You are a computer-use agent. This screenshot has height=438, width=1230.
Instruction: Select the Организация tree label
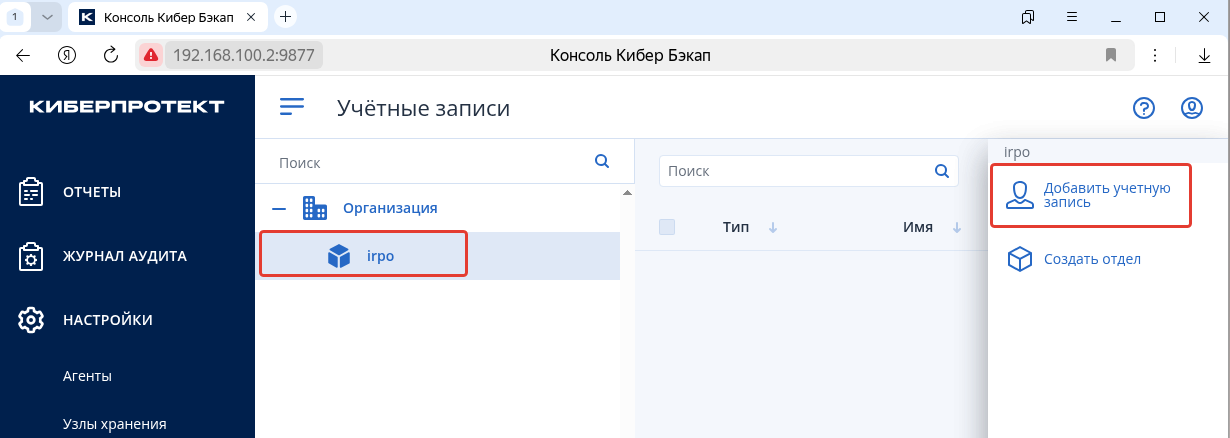pyautogui.click(x=391, y=208)
